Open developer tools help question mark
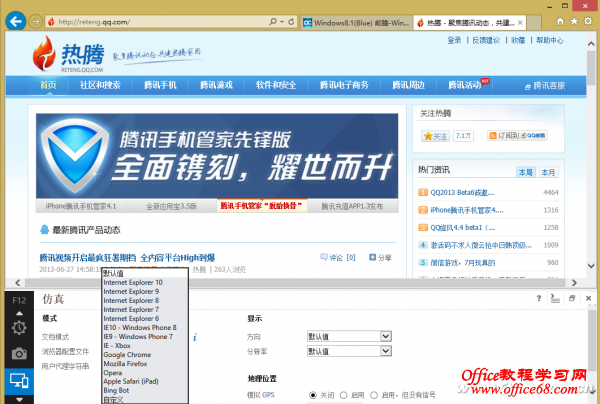The height and width of the screenshot is (404, 600). [x=539, y=298]
